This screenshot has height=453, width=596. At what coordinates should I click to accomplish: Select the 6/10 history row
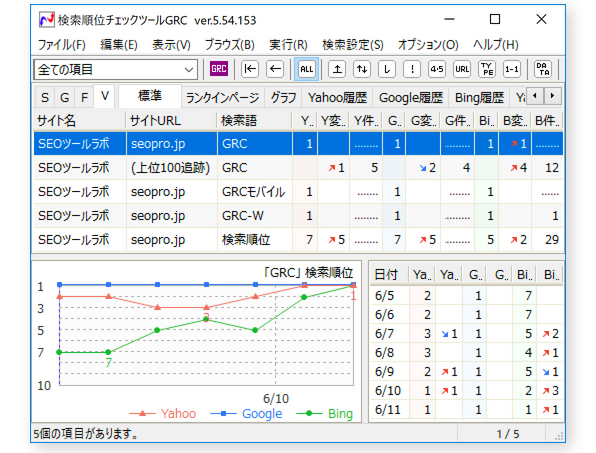(x=466, y=390)
